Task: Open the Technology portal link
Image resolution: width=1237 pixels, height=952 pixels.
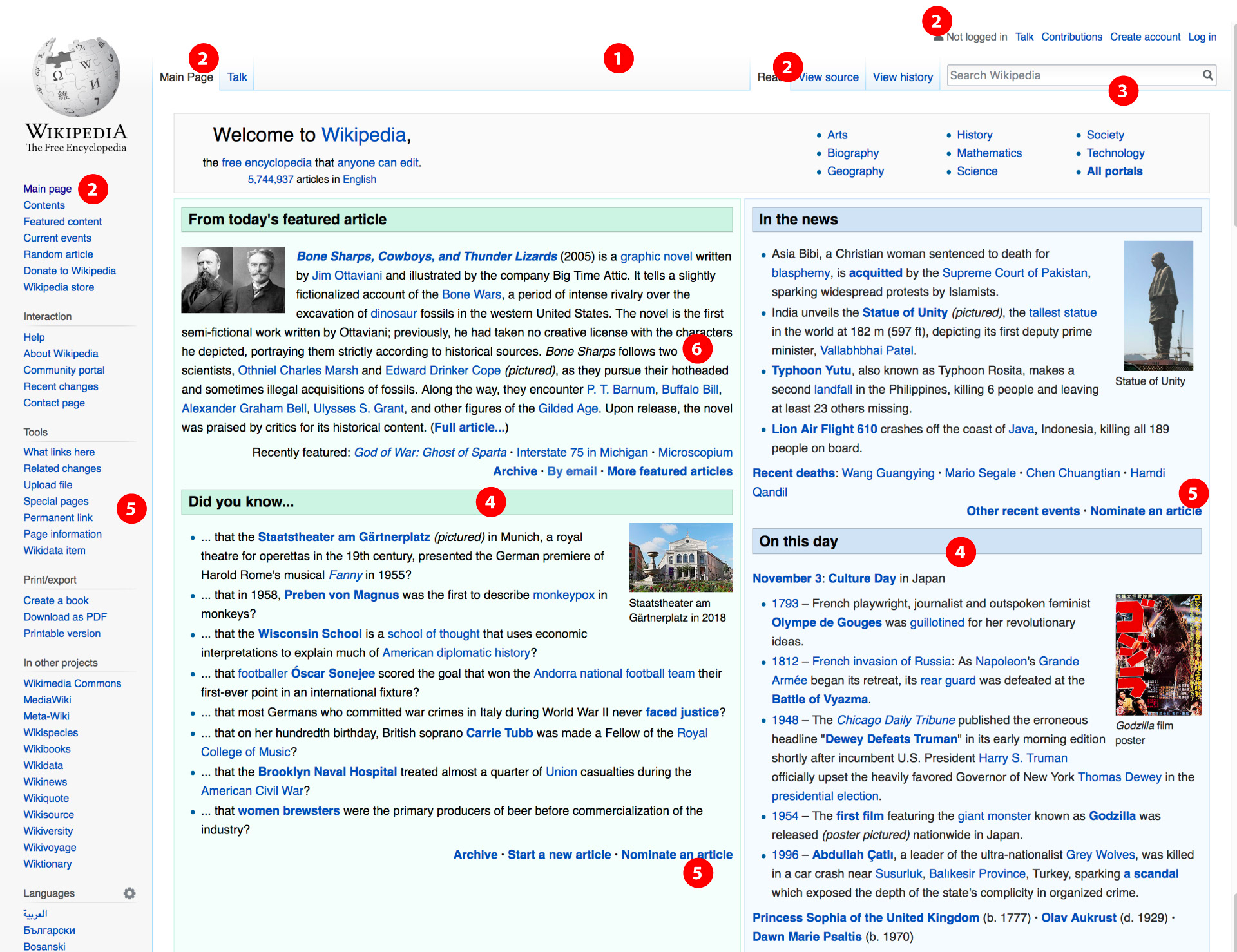Action: [x=1115, y=153]
